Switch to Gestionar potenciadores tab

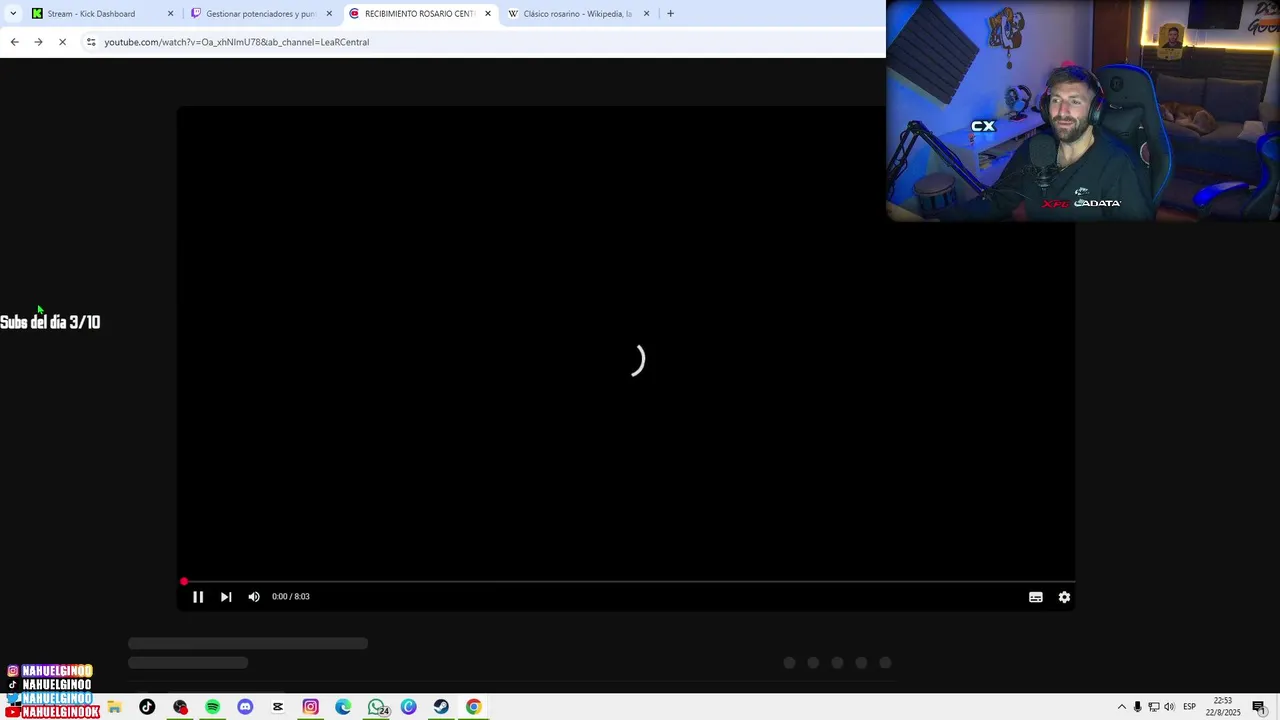tap(260, 14)
